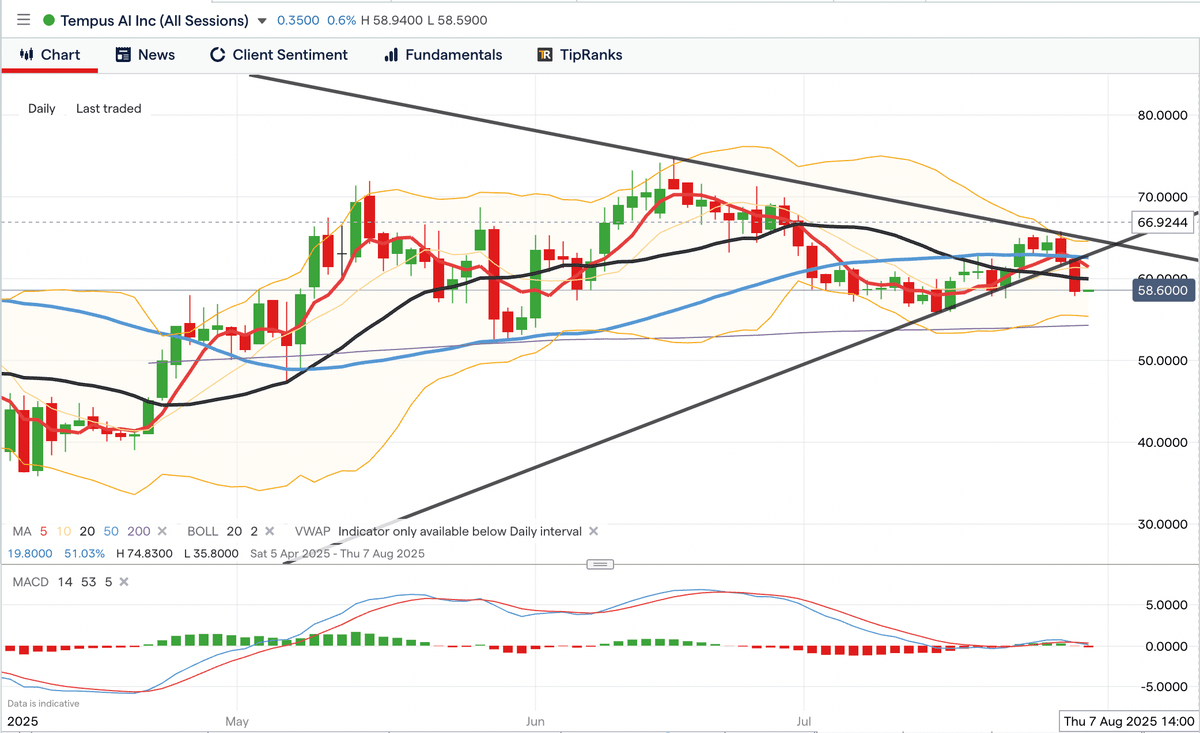Click the Jun label on the time axis
The width and height of the screenshot is (1200, 733).
[x=535, y=721]
